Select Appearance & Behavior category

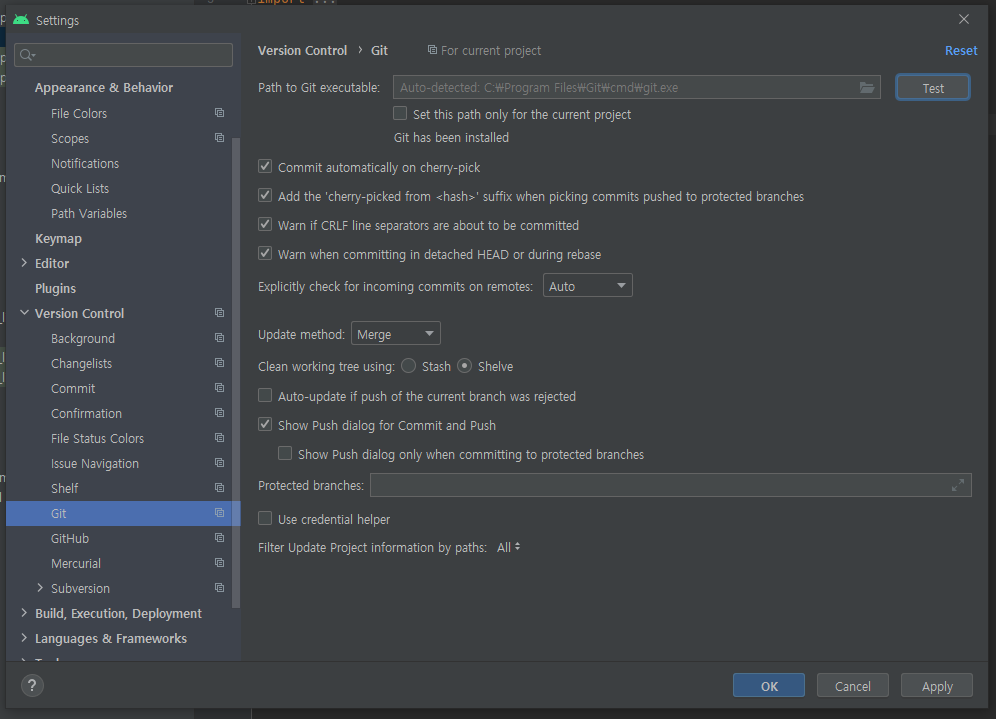pos(104,88)
